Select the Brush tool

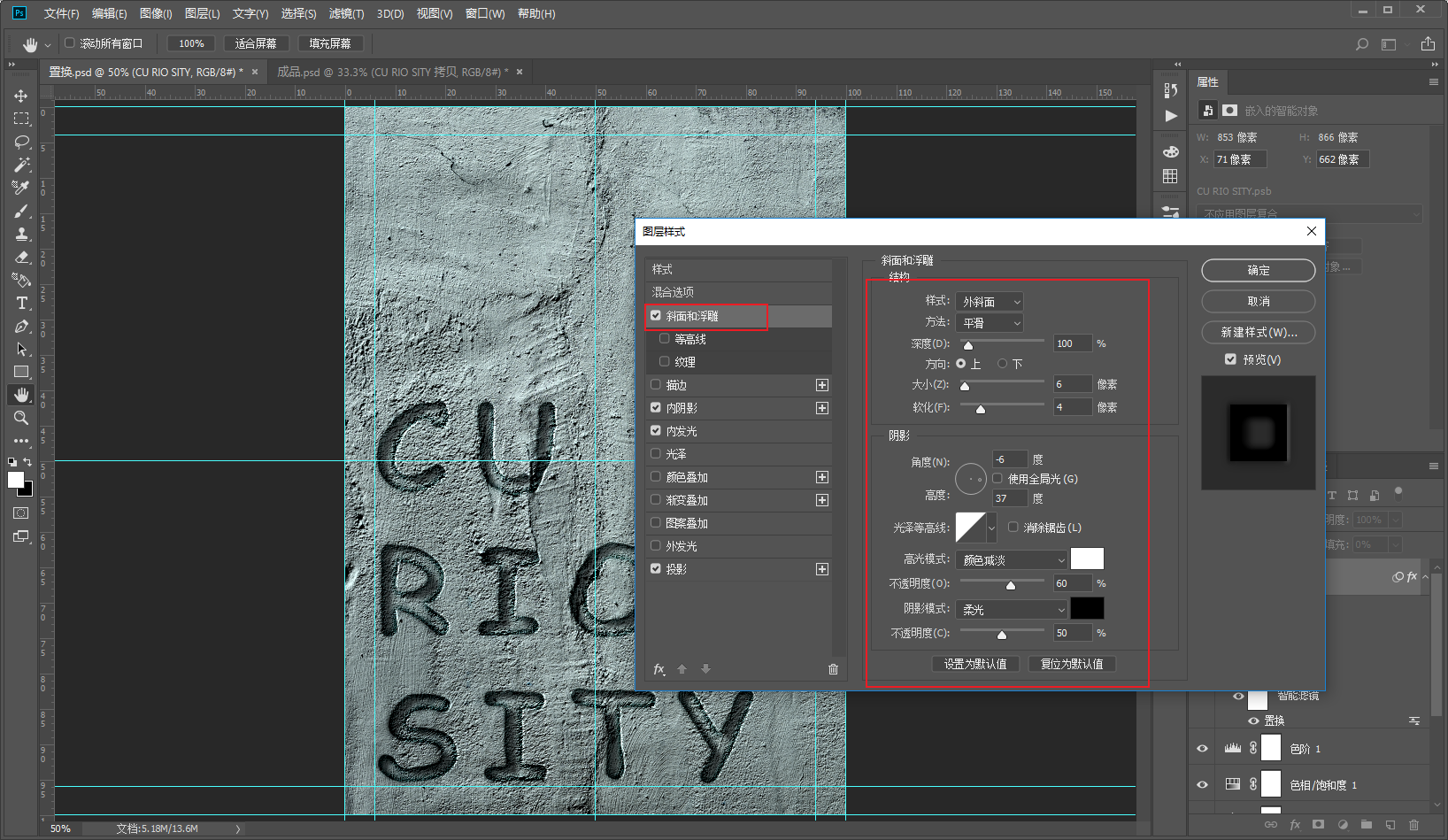pos(21,211)
